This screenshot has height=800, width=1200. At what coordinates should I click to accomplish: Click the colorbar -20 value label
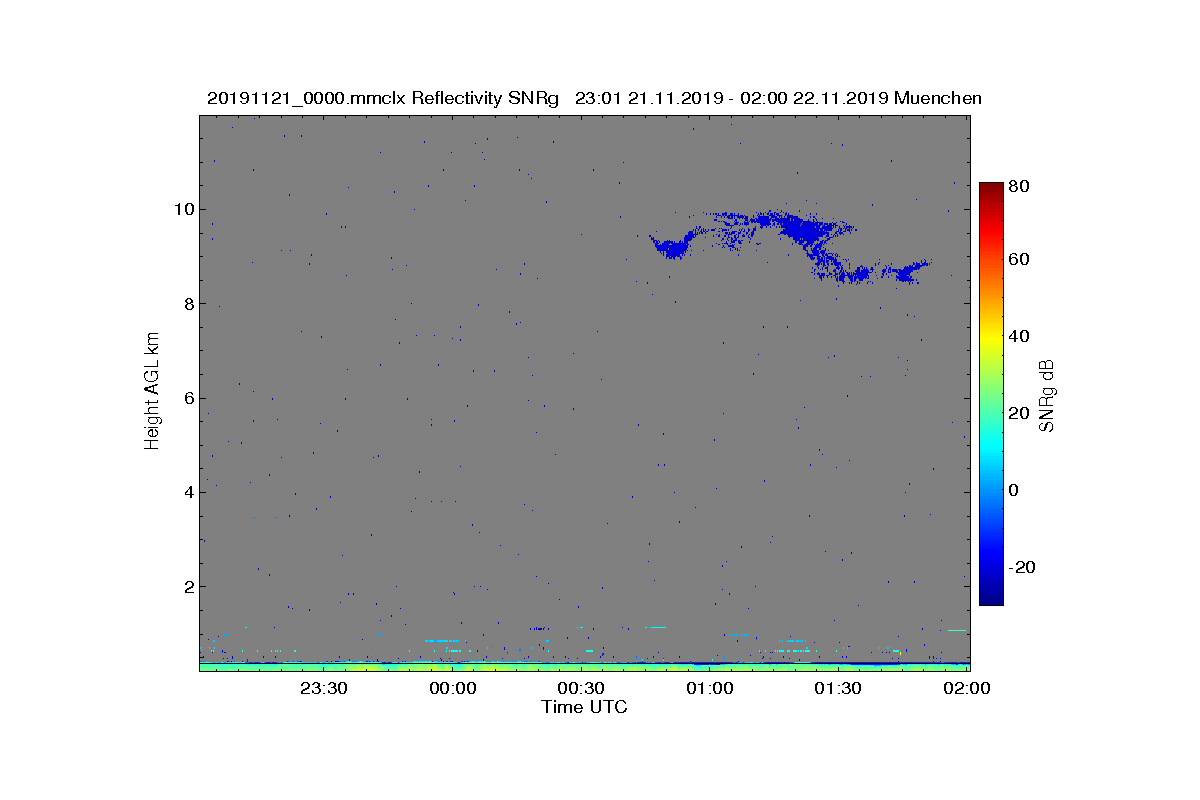pyautogui.click(x=1022, y=567)
